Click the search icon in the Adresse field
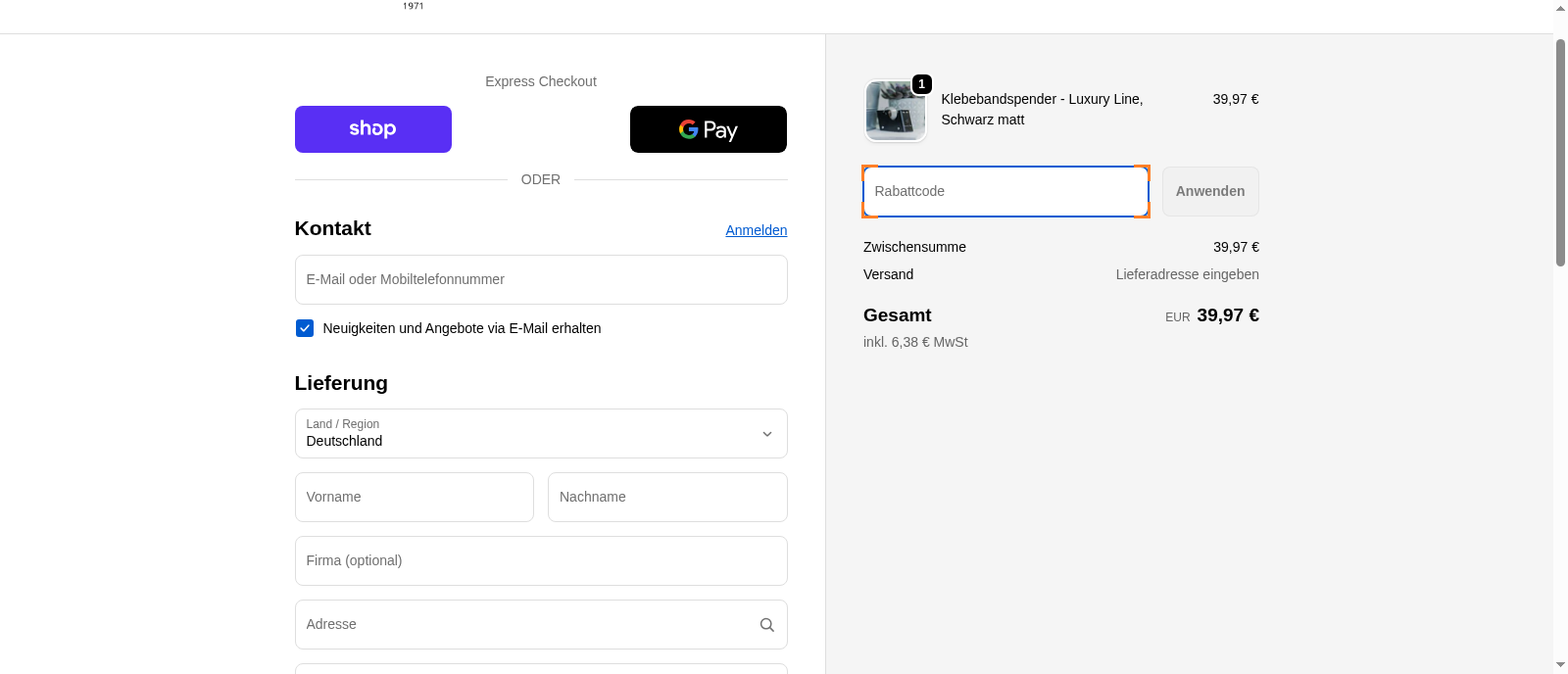Image resolution: width=1568 pixels, height=674 pixels. 766,625
